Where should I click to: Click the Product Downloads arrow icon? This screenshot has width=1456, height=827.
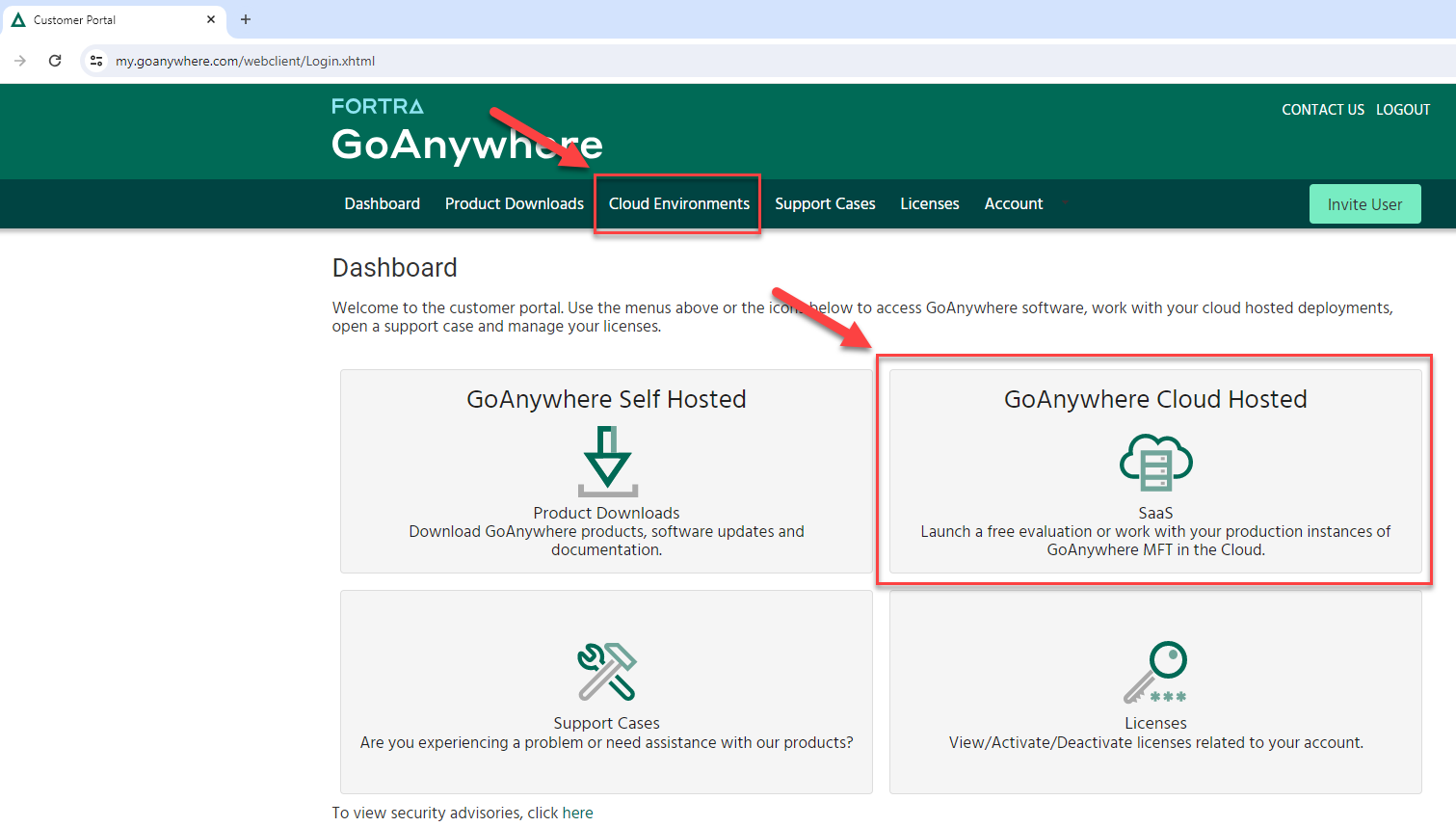pyautogui.click(x=607, y=462)
